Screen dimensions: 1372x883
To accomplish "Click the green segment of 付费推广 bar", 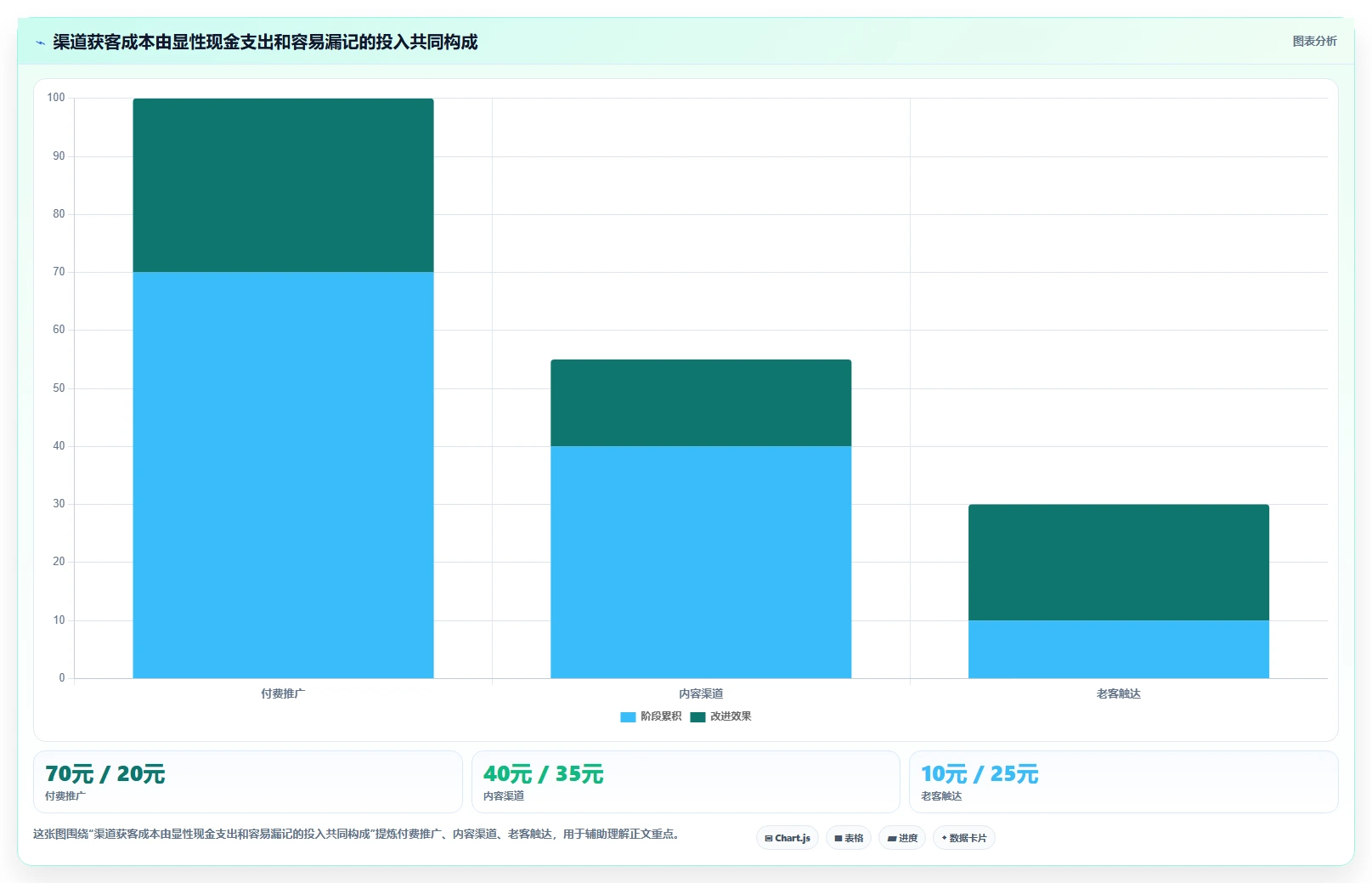I will (283, 185).
